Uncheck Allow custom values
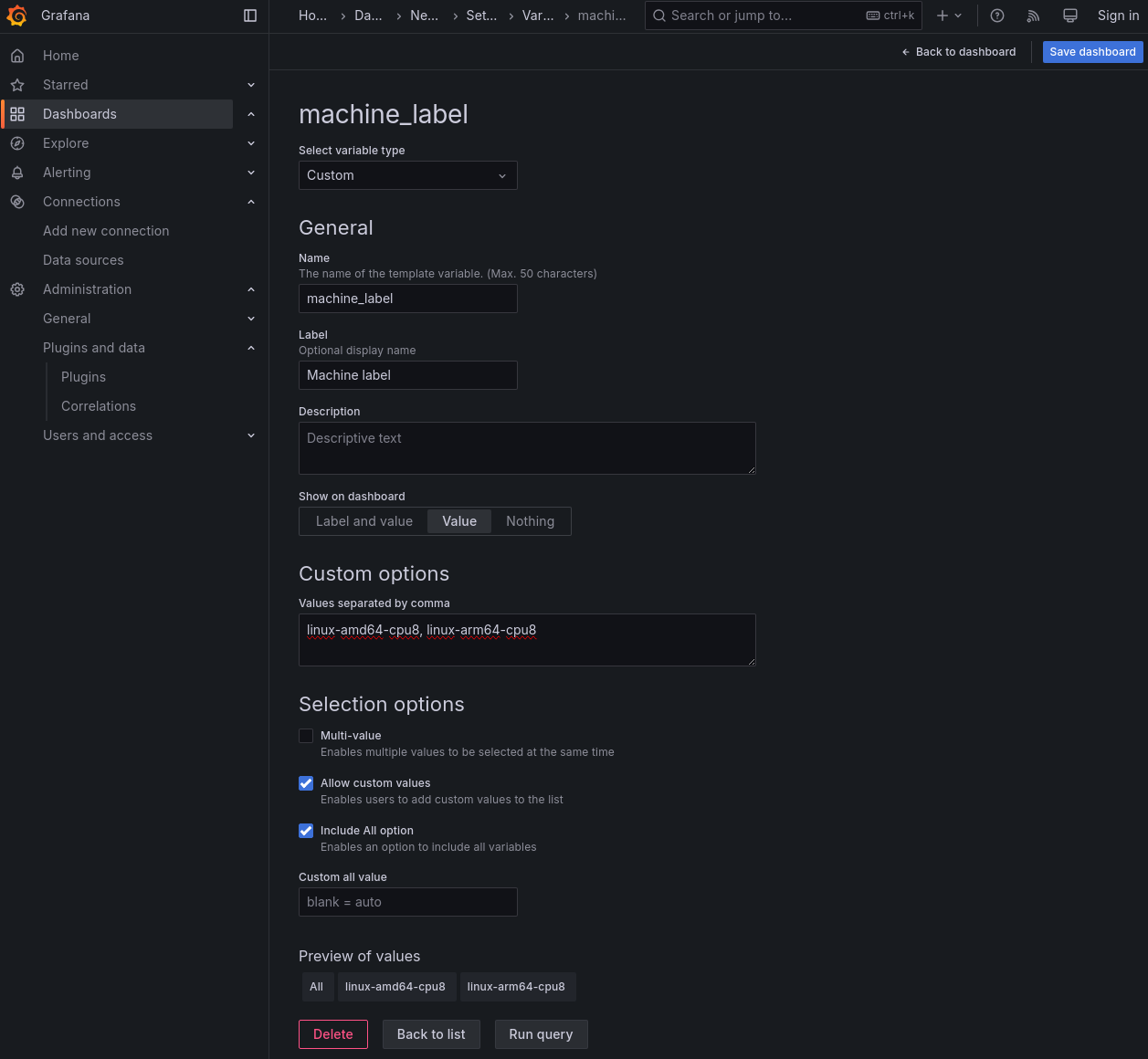1148x1059 pixels. pos(306,783)
